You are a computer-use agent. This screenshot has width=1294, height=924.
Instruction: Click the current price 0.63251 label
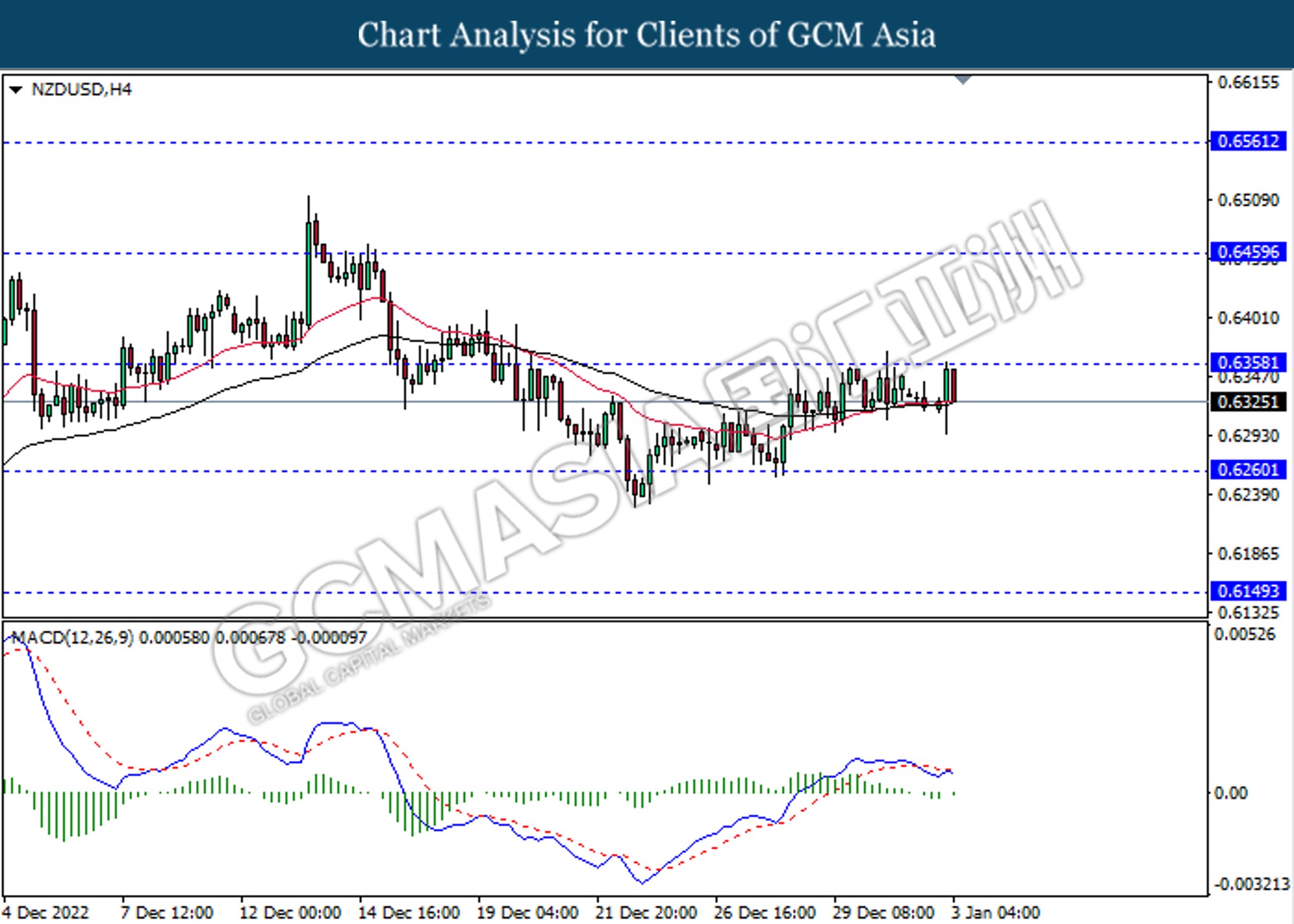click(x=1248, y=402)
